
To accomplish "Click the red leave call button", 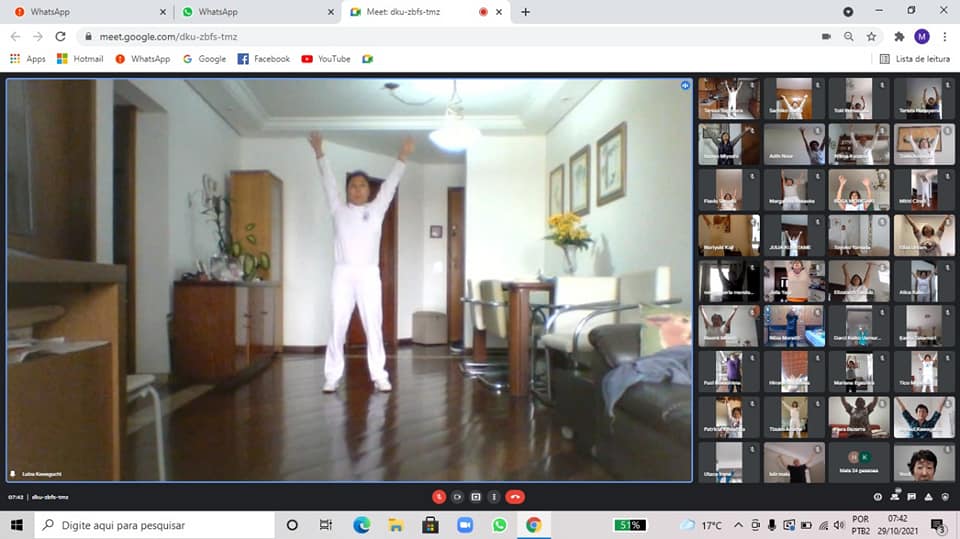I will click(515, 496).
